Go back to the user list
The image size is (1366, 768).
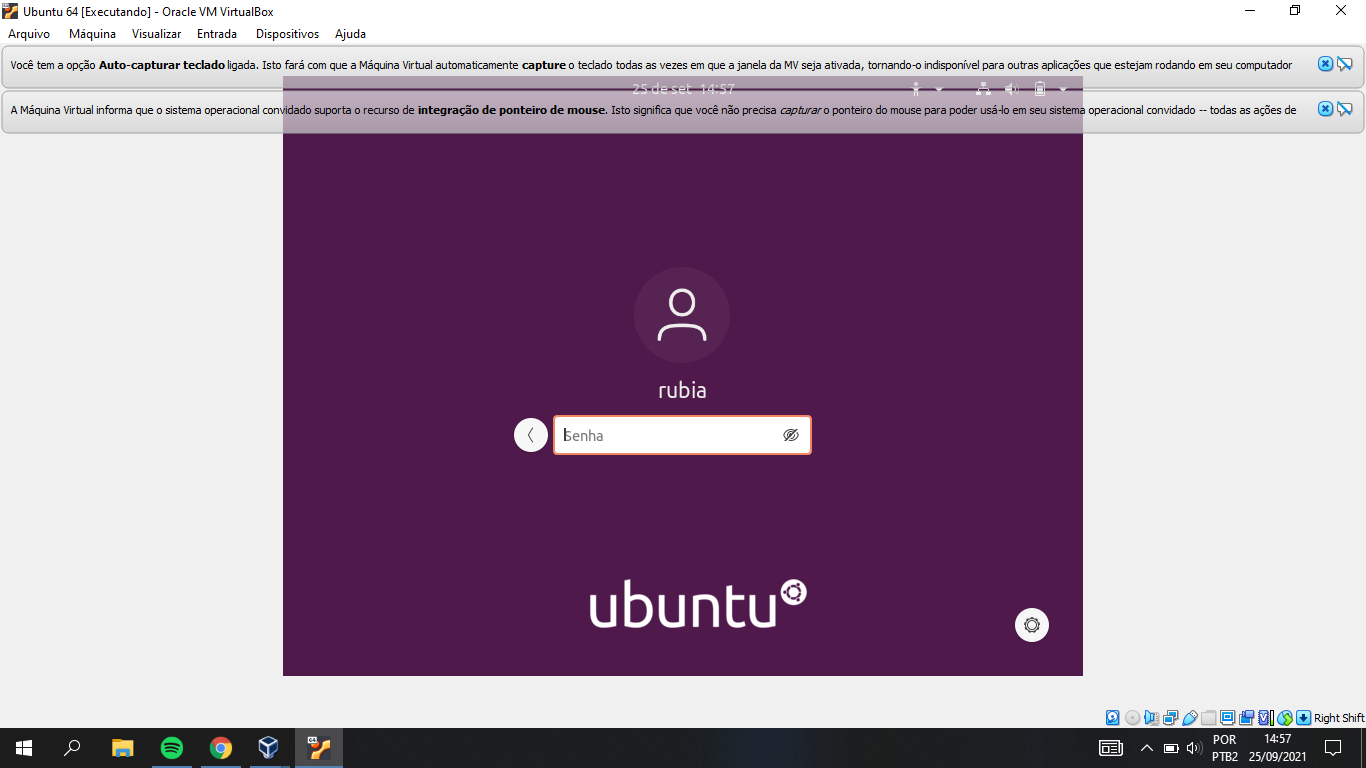pos(531,435)
